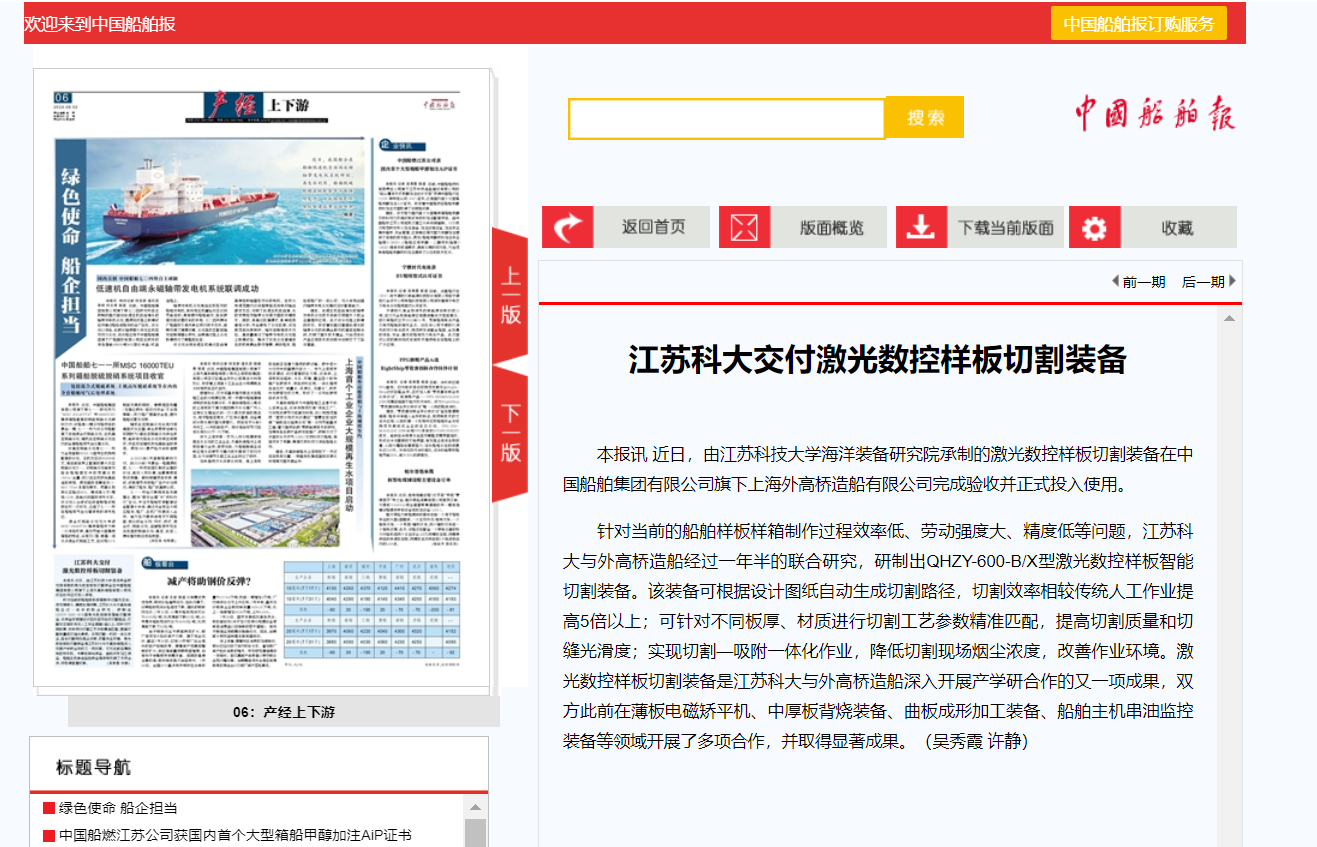Click the red return-arrow icon for 返回首页
The height and width of the screenshot is (847, 1317).
click(x=567, y=227)
